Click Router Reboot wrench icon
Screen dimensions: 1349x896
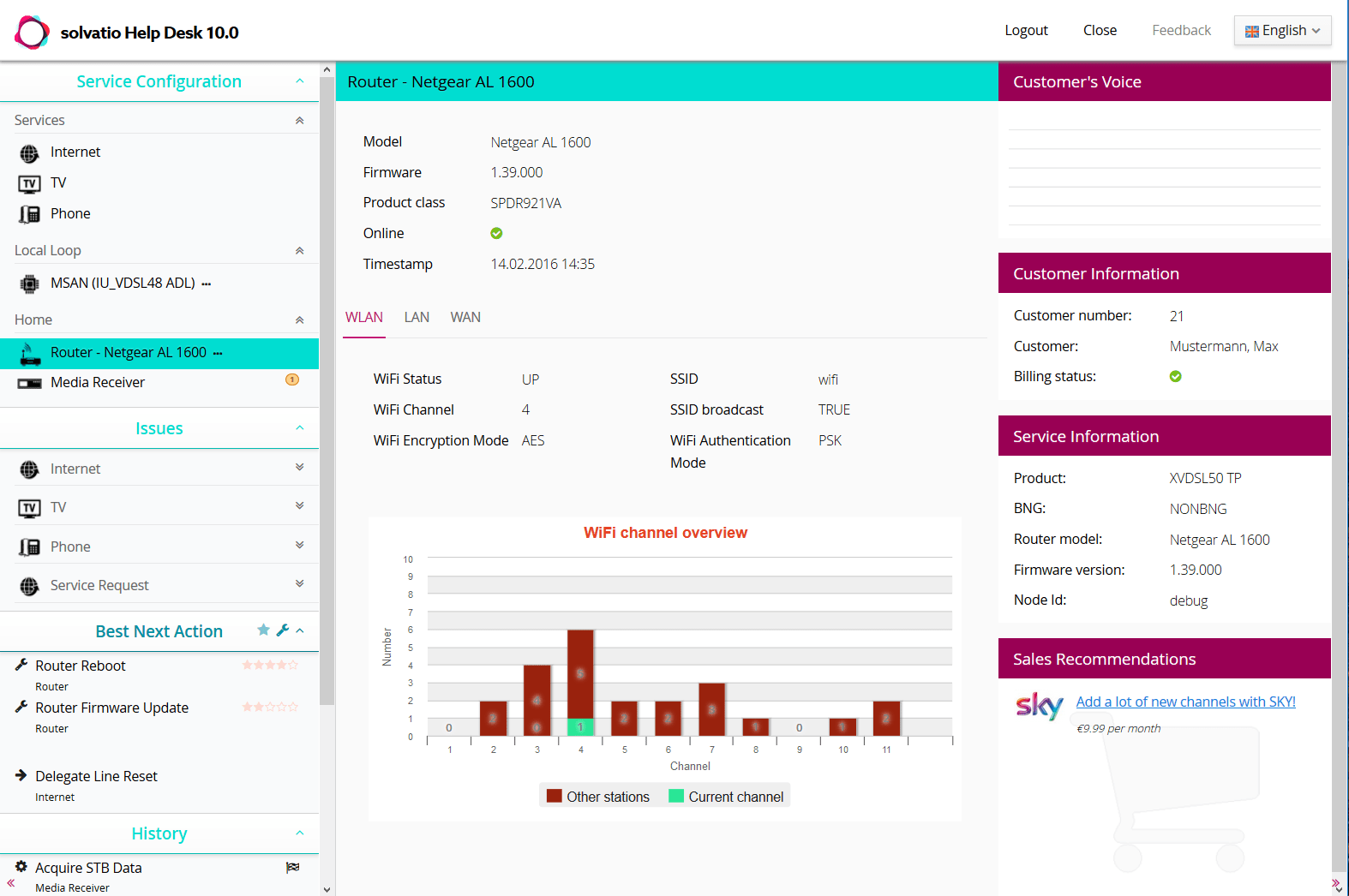coord(21,664)
